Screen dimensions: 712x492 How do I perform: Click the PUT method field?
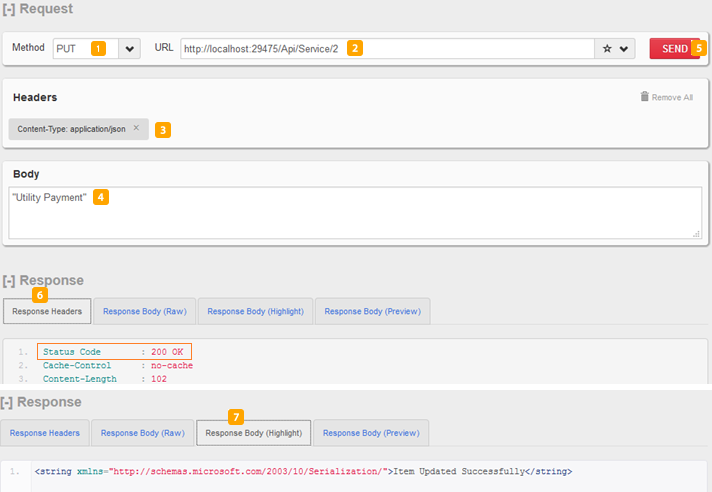(x=86, y=49)
